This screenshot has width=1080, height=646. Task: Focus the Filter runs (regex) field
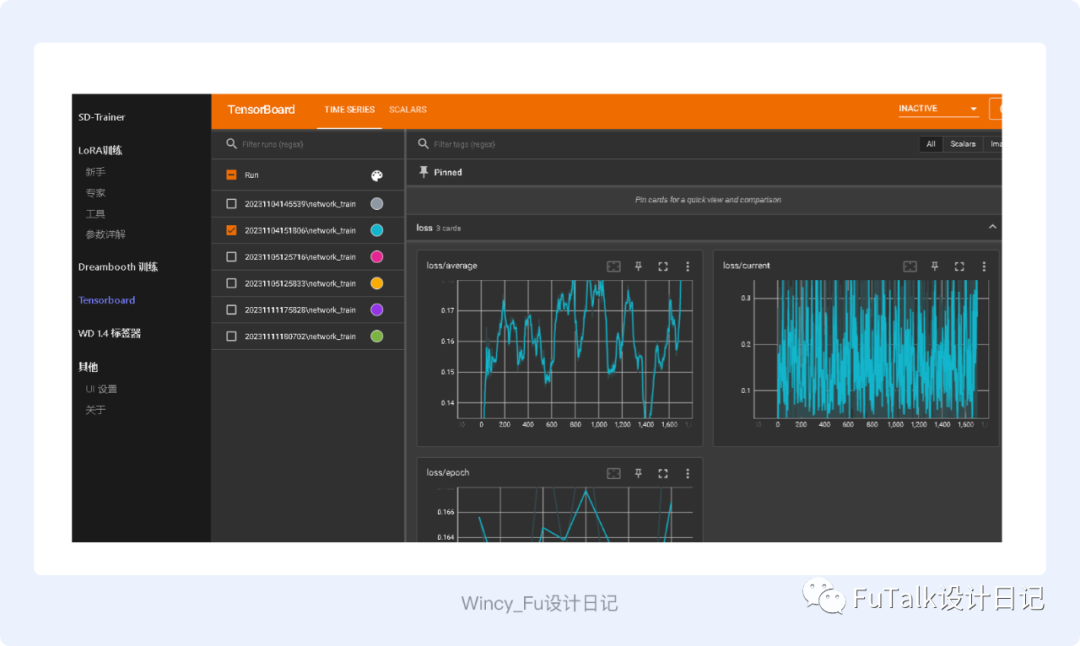click(x=314, y=145)
